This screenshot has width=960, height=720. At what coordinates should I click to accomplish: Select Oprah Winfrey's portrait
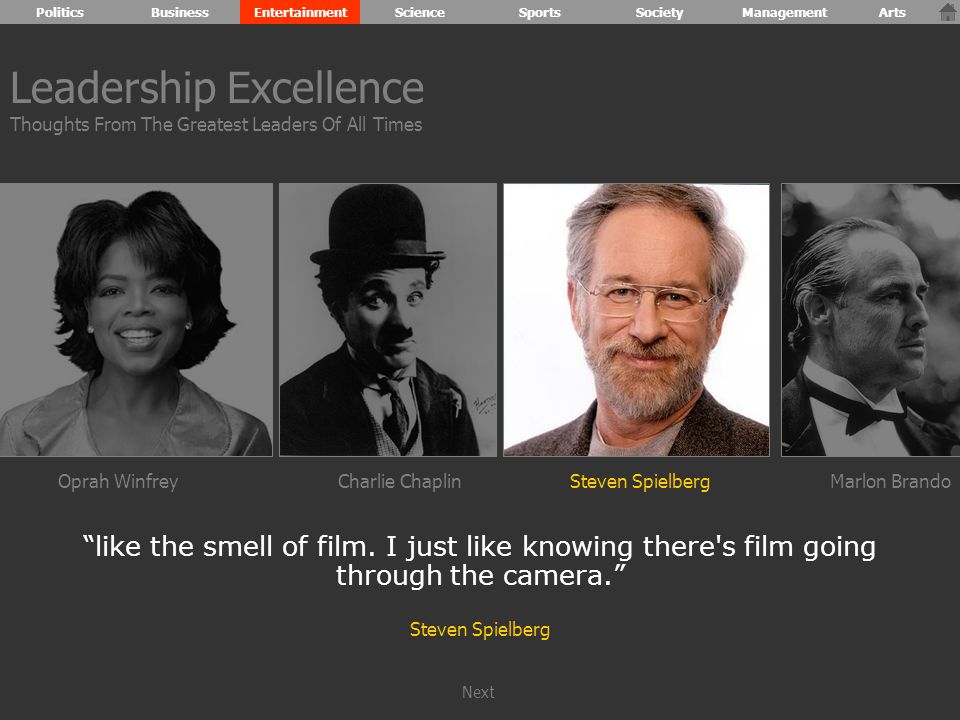tap(136, 320)
